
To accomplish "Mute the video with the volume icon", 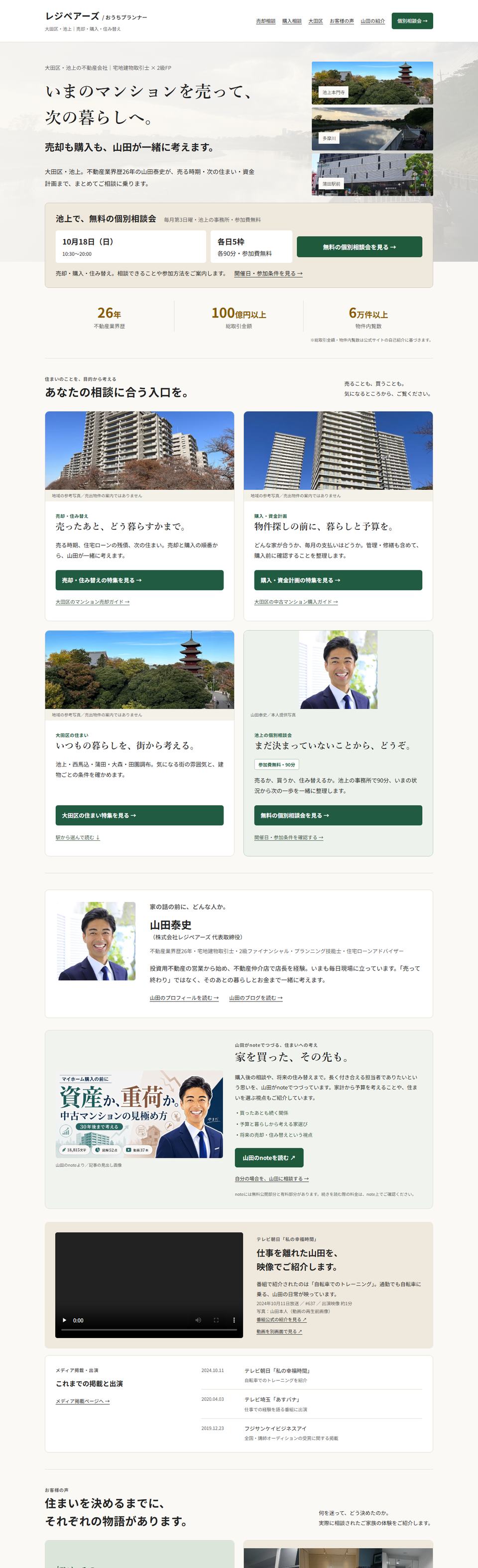I will point(198,1320).
